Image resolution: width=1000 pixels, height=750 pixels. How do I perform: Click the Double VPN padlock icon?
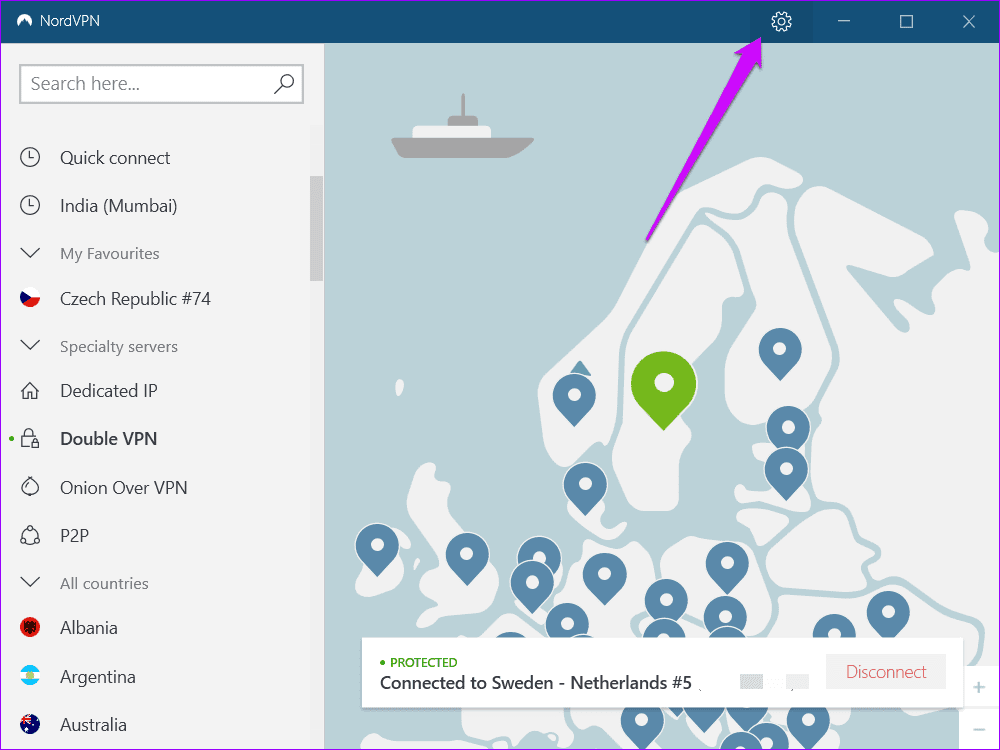coord(30,438)
